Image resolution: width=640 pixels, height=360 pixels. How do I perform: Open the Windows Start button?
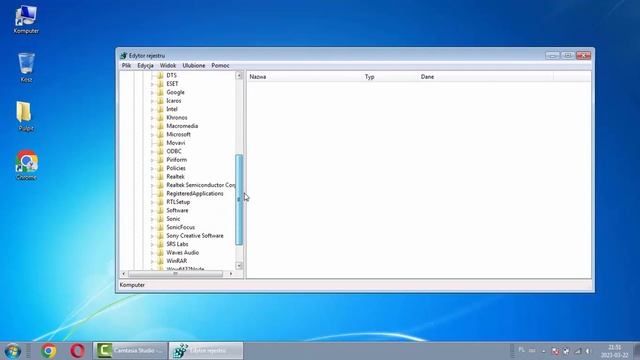(13, 351)
